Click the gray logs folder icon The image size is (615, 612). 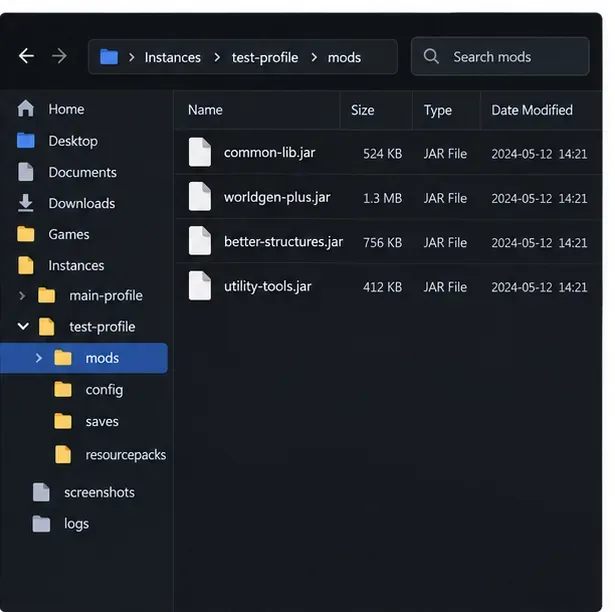click(x=41, y=524)
